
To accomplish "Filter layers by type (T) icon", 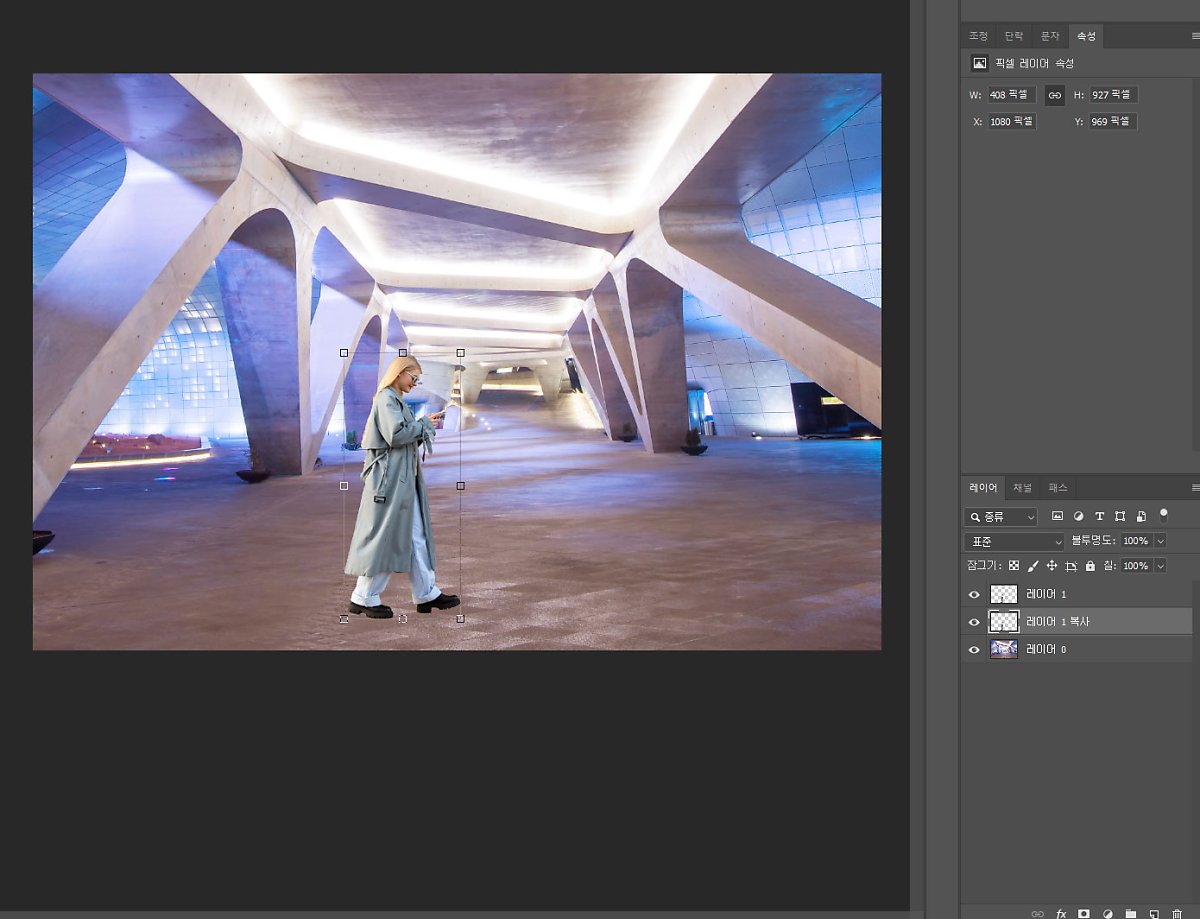I will click(x=1099, y=516).
